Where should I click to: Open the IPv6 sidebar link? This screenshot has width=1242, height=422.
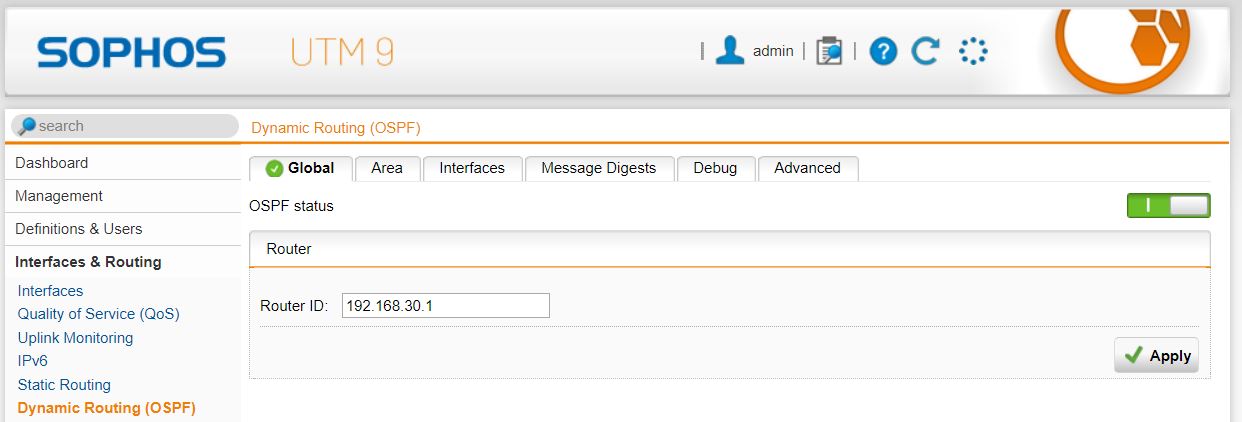pyautogui.click(x=33, y=361)
